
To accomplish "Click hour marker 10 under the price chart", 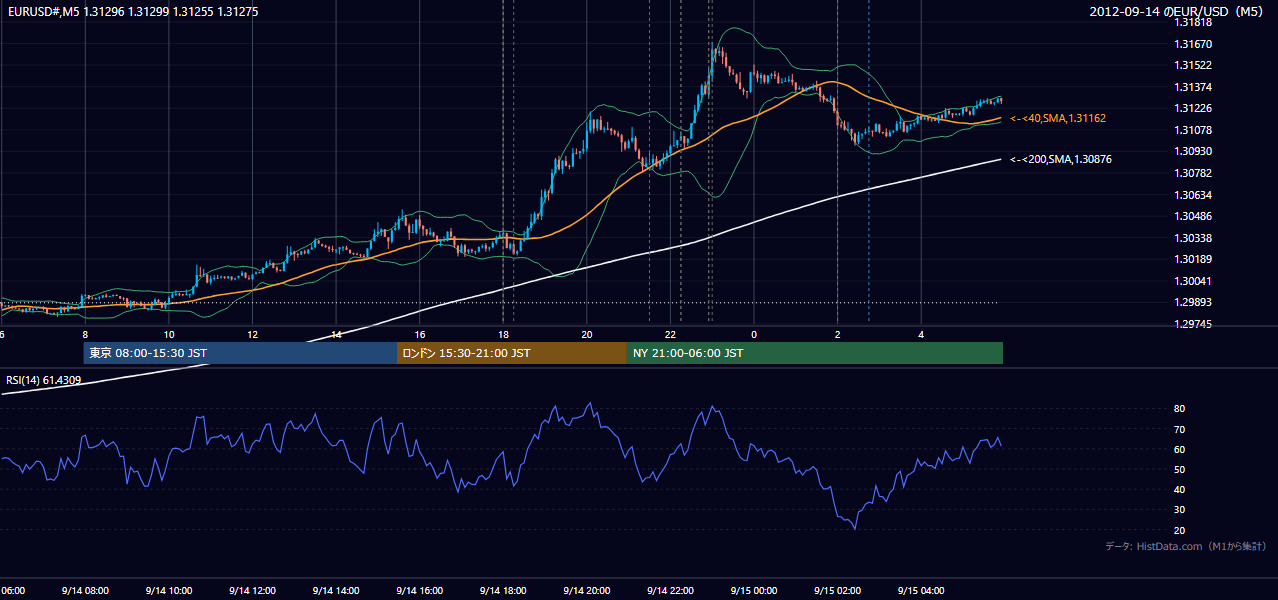I will pos(169,334).
